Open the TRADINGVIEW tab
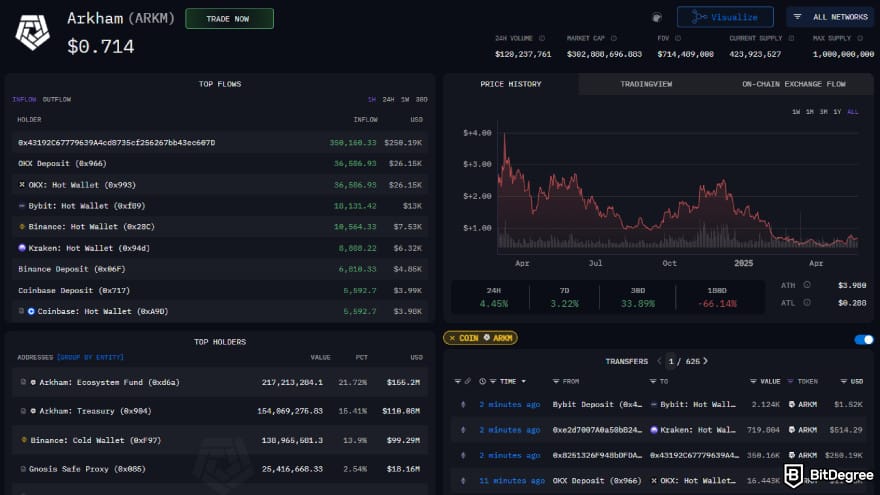The width and height of the screenshot is (880, 495). coord(646,84)
